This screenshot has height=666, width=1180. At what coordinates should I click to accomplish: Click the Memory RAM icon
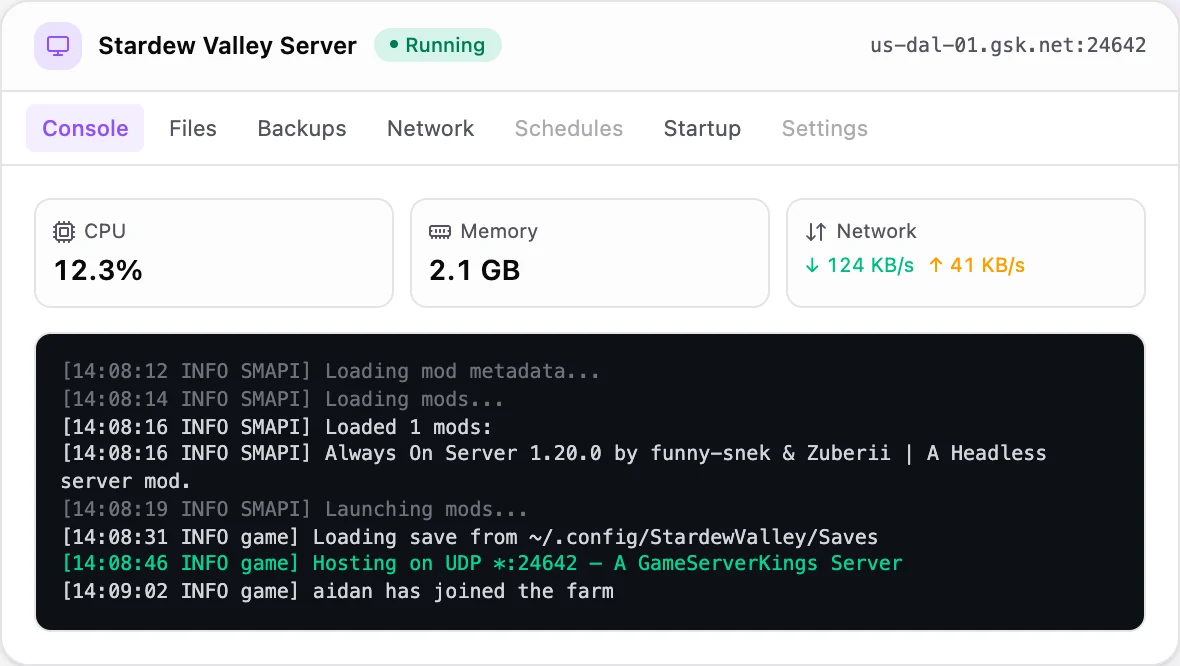point(439,232)
